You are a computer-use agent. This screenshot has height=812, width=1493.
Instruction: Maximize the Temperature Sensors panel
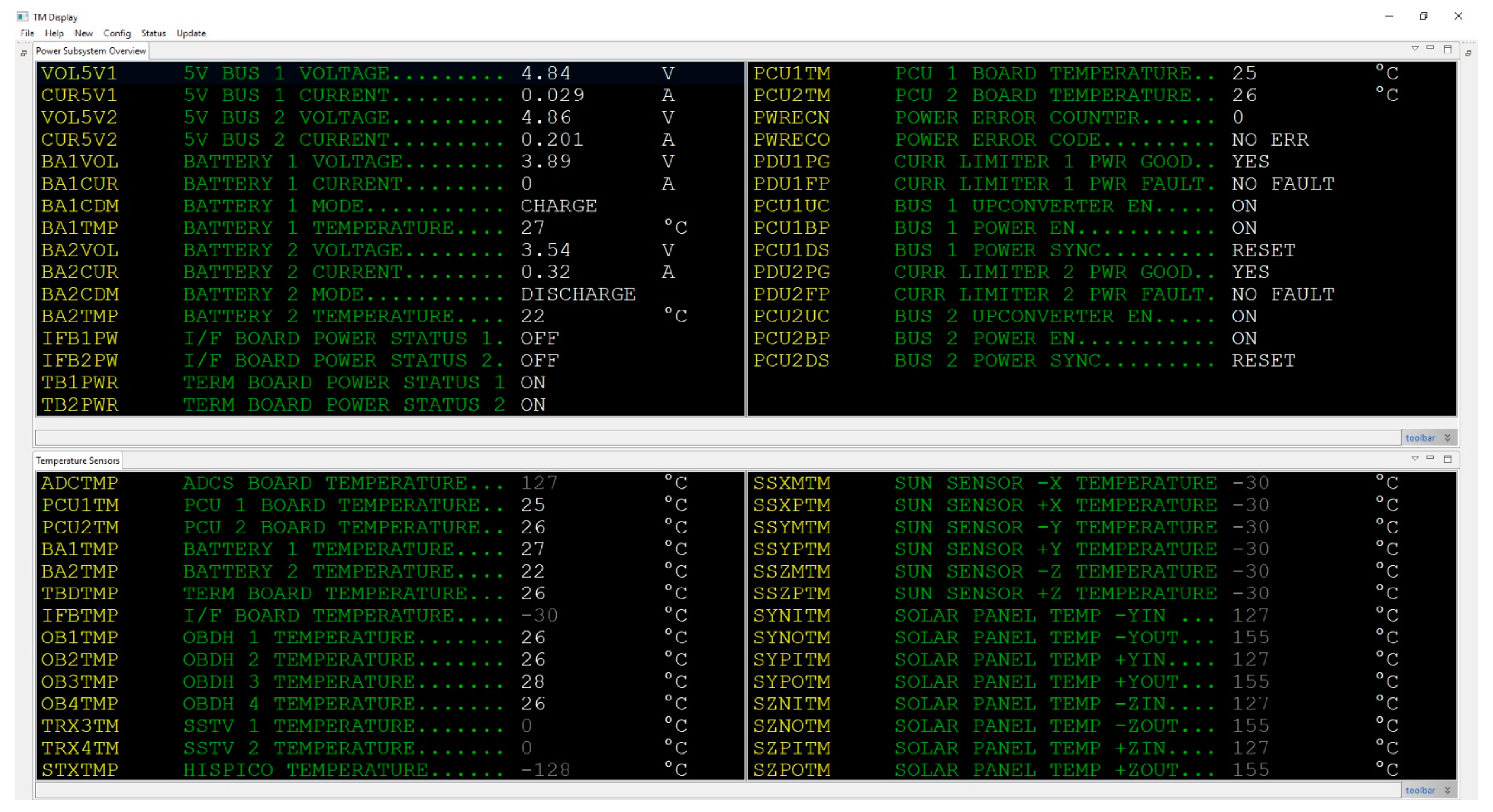1448,459
